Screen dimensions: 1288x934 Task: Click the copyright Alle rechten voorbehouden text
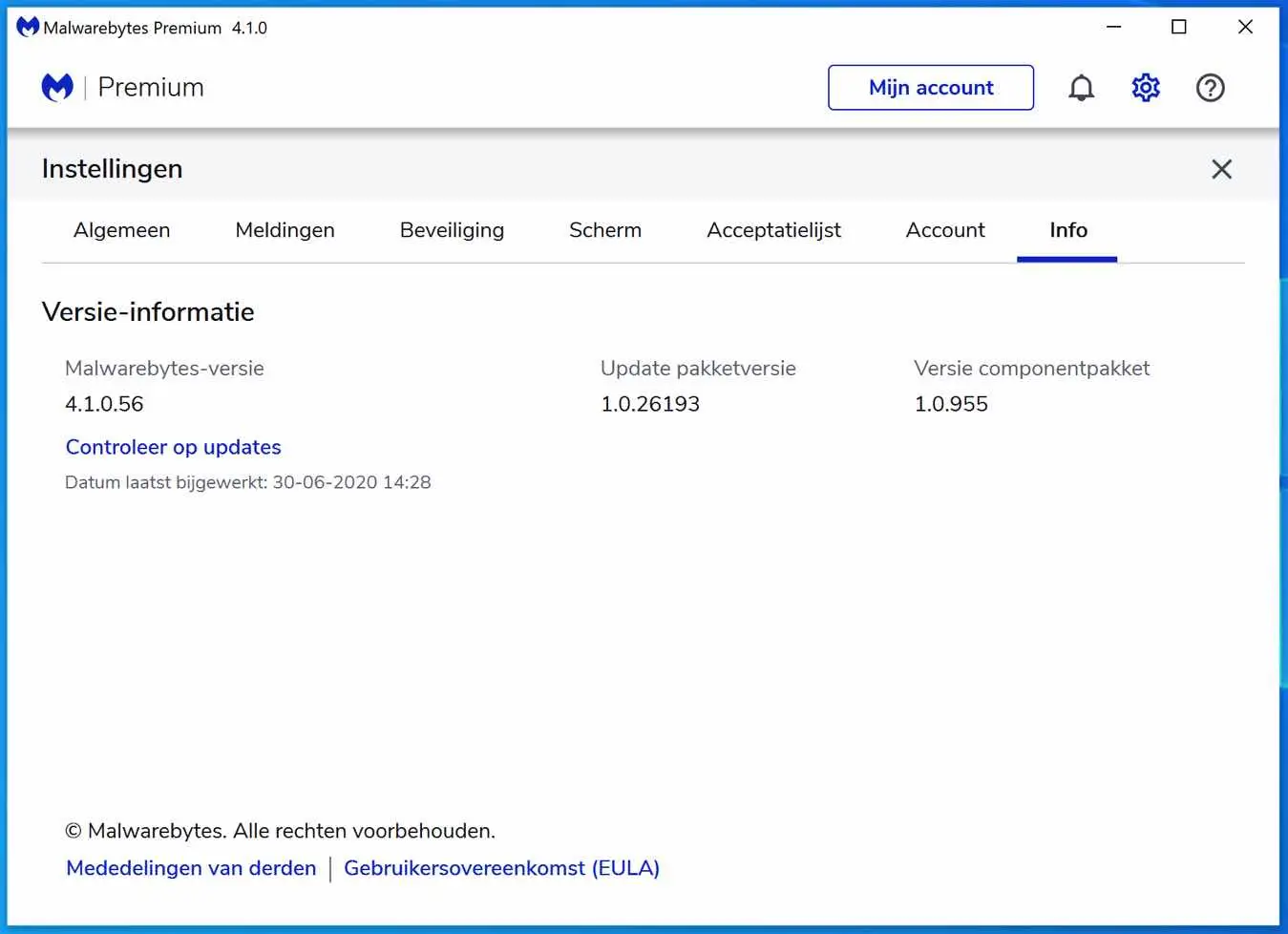(280, 831)
